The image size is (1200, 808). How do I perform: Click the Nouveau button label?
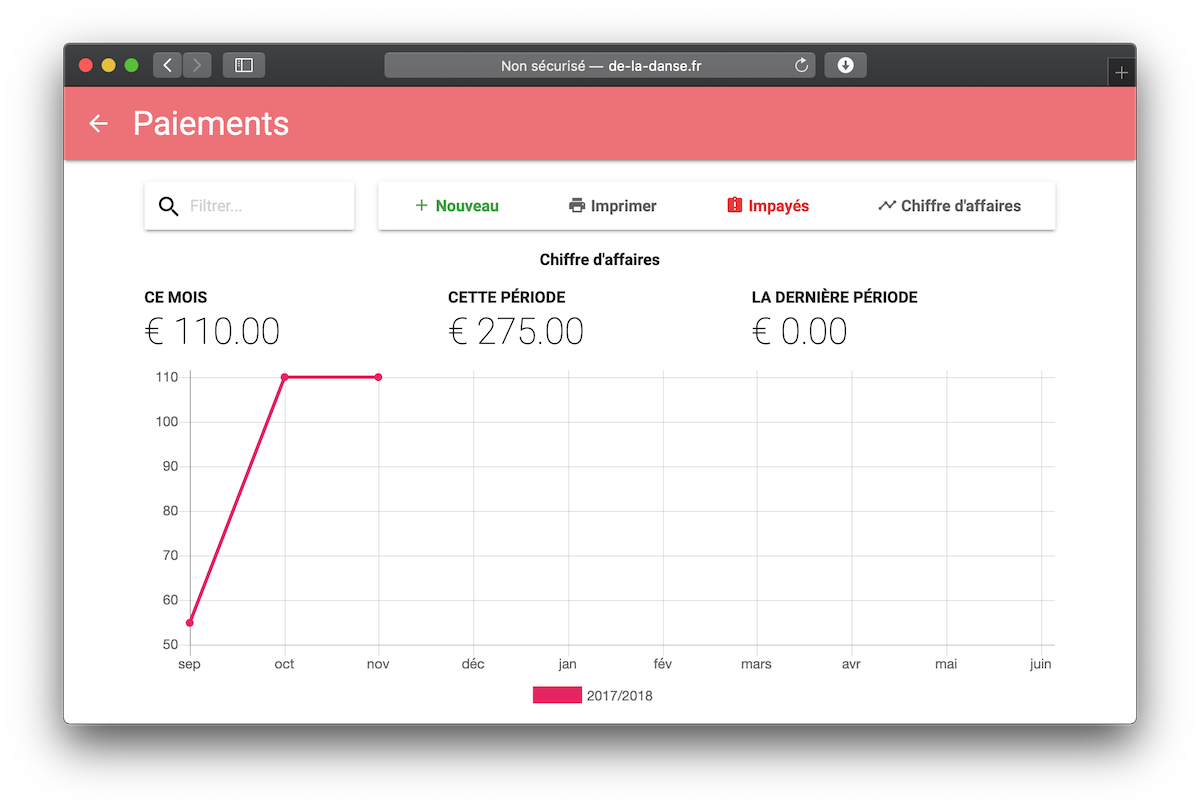[467, 206]
